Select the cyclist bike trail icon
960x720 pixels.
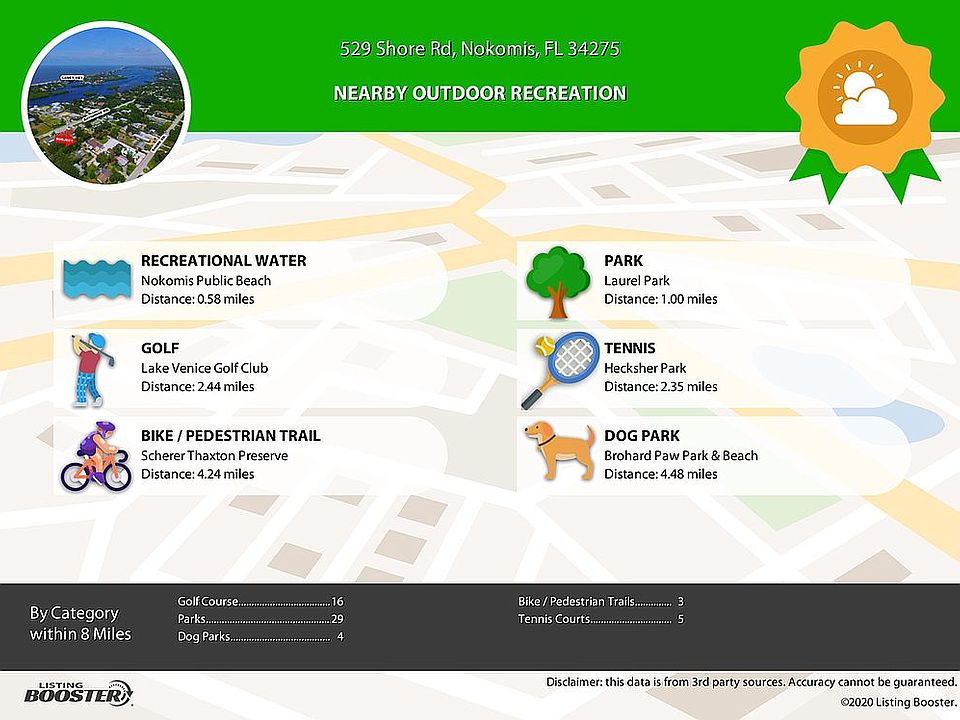[x=95, y=457]
